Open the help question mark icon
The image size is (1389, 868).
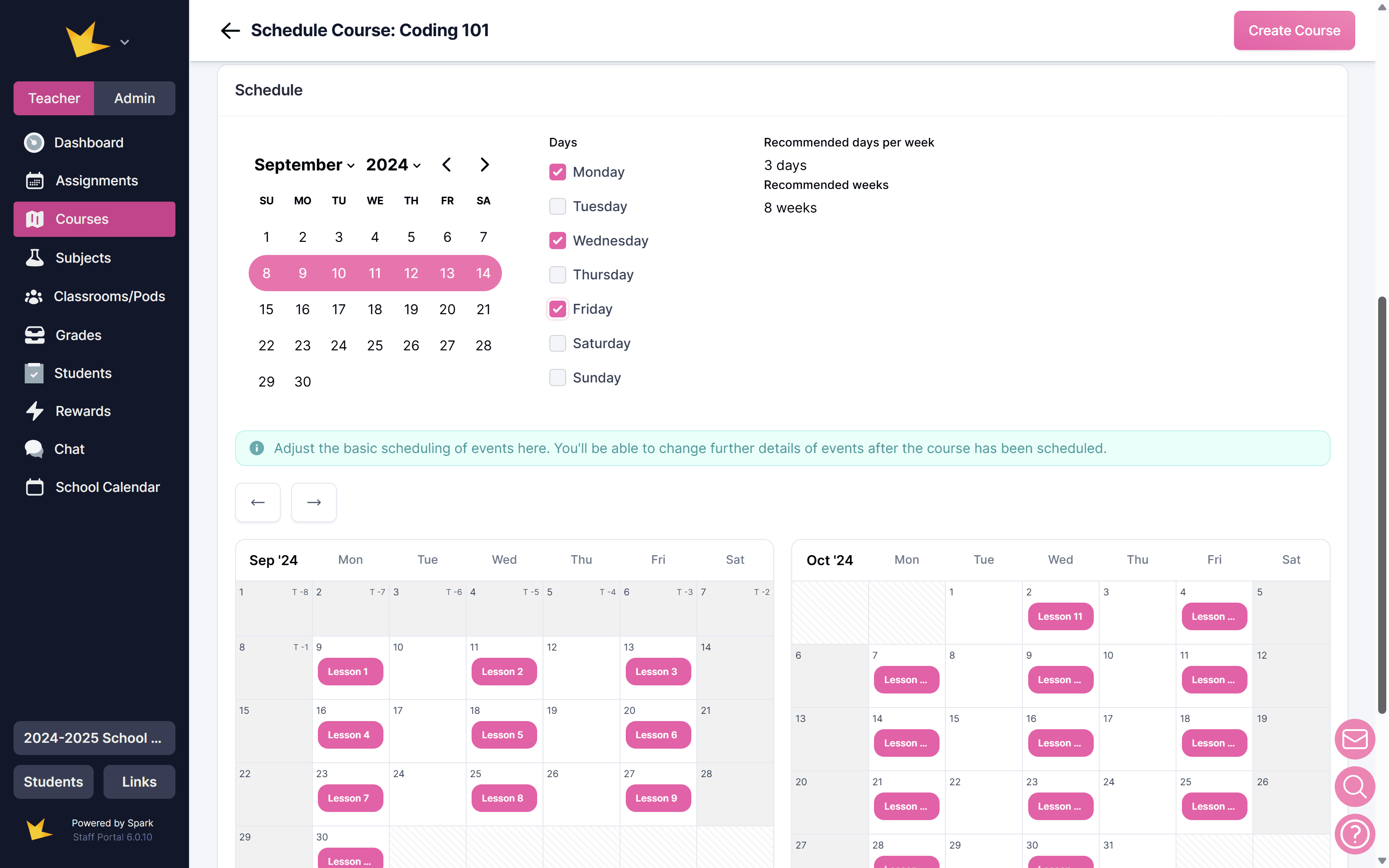(x=1355, y=834)
